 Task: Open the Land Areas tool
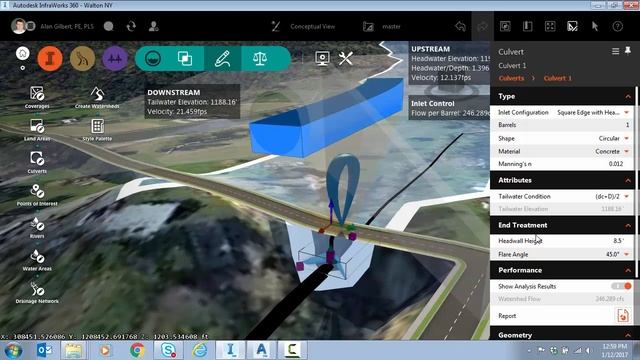click(37, 130)
